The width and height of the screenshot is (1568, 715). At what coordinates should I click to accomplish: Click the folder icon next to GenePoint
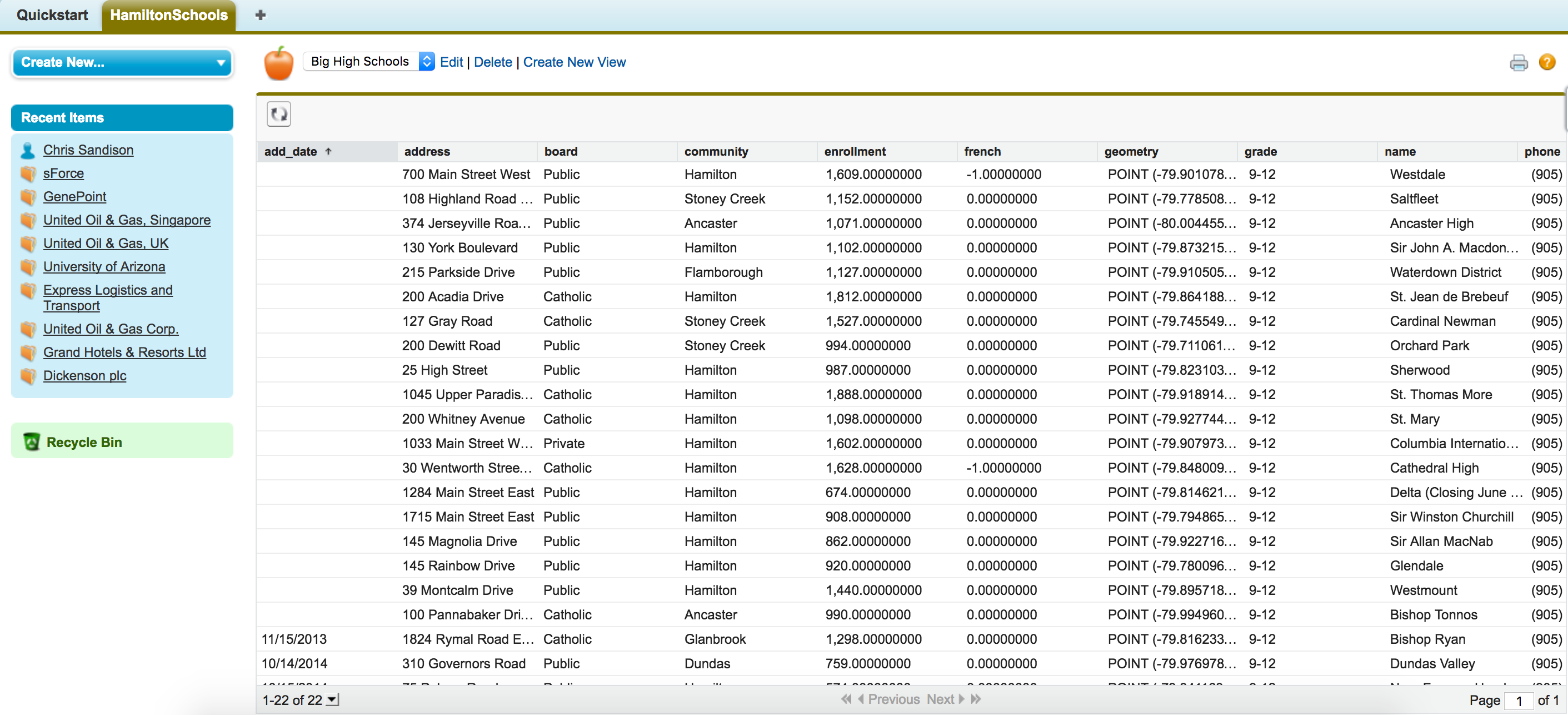click(x=28, y=197)
